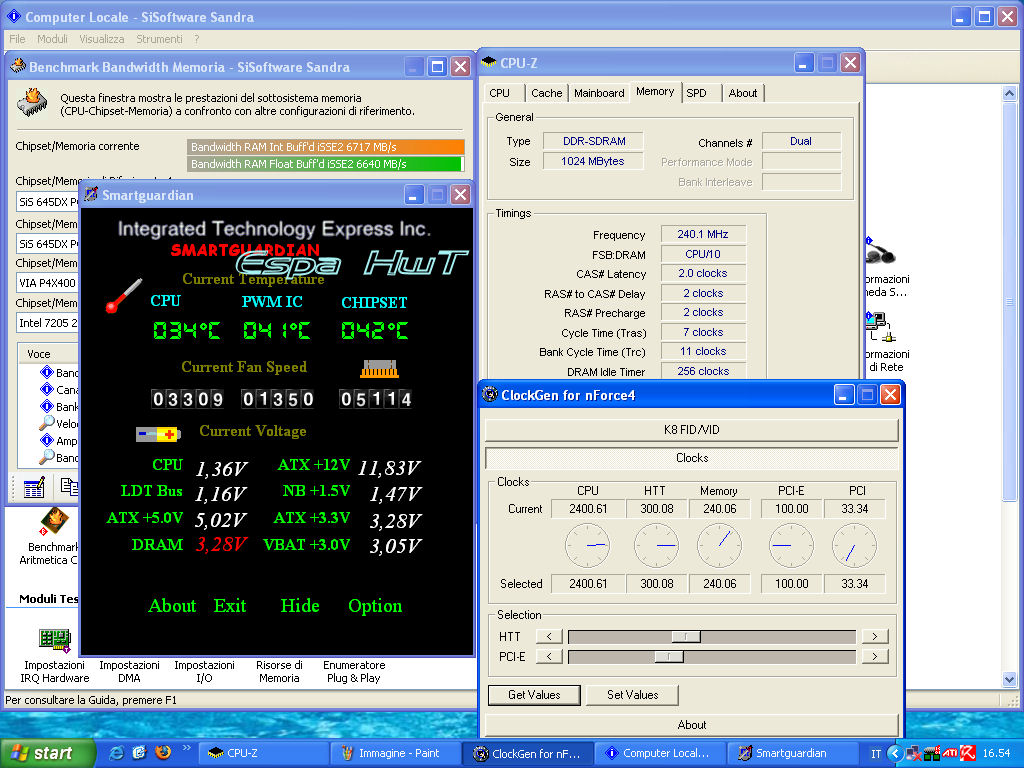Click the scroll up arrow in Sandra
The image size is (1024, 768).
coord(1010,93)
